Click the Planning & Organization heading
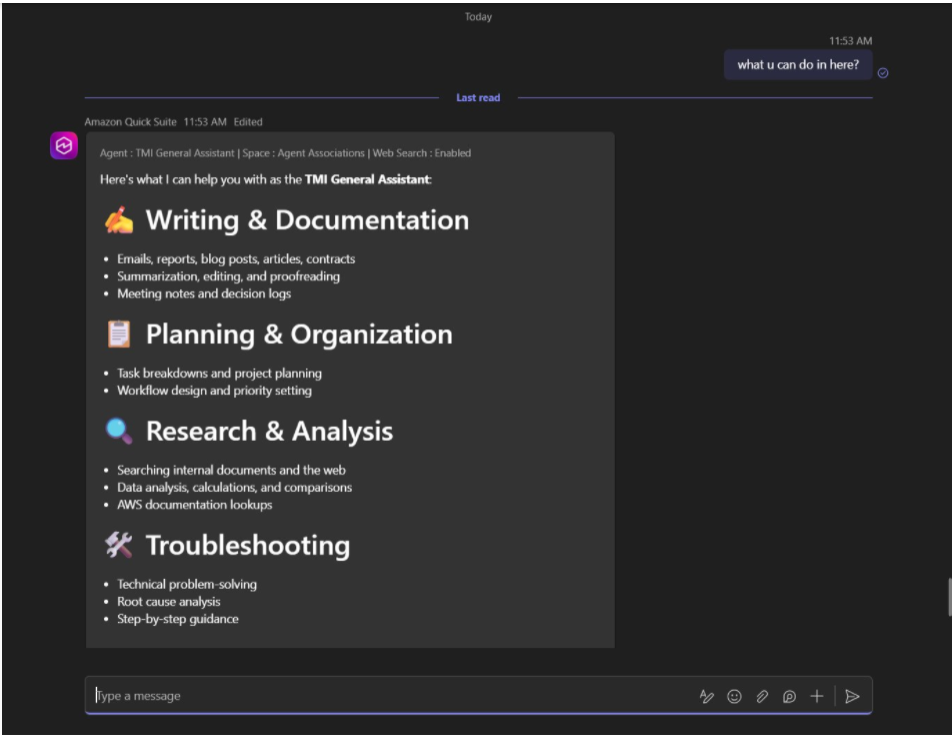Screen dimensions: 952x735 tap(299, 334)
